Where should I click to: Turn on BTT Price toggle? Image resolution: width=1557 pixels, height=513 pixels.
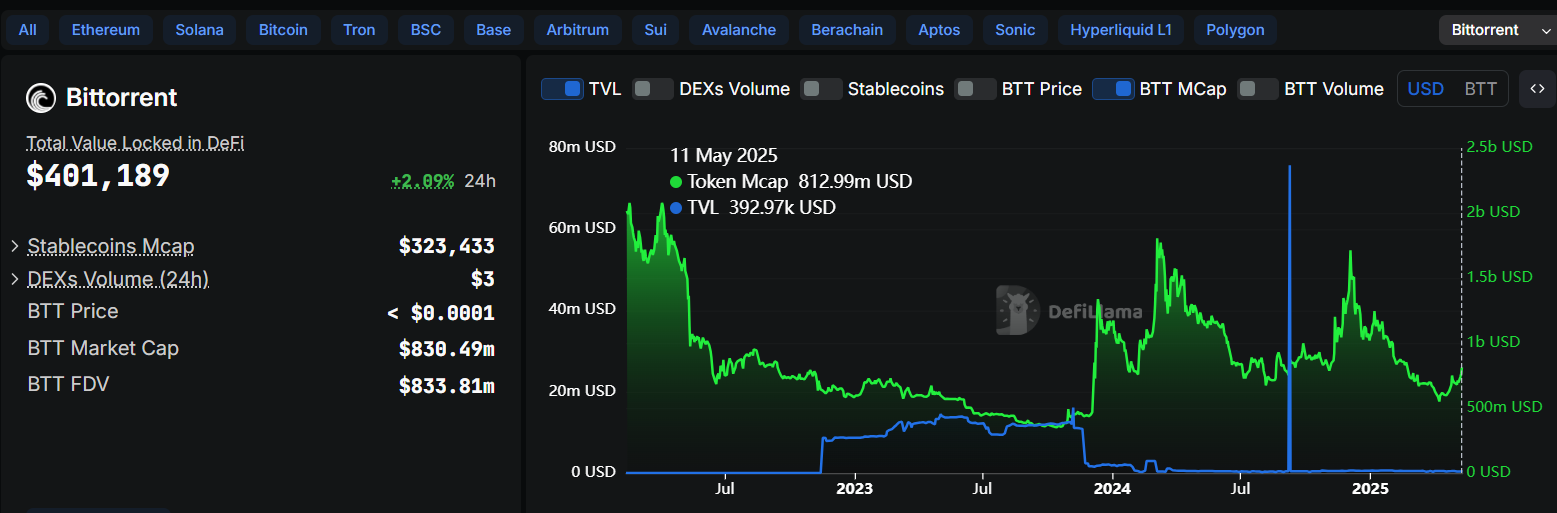(x=975, y=89)
